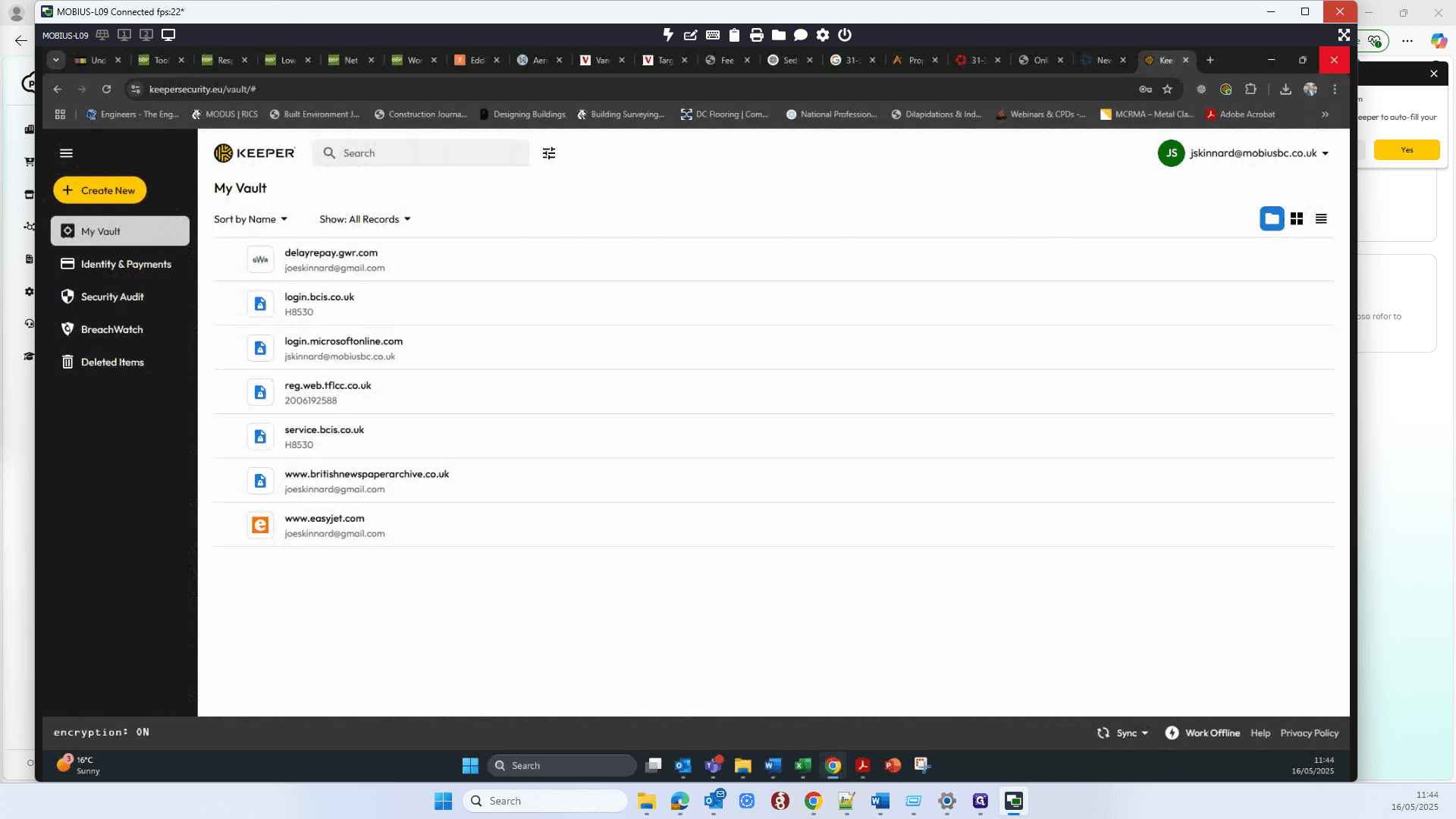The image size is (1456, 819).
Task: Open Chrome downloads icon
Action: [1285, 89]
